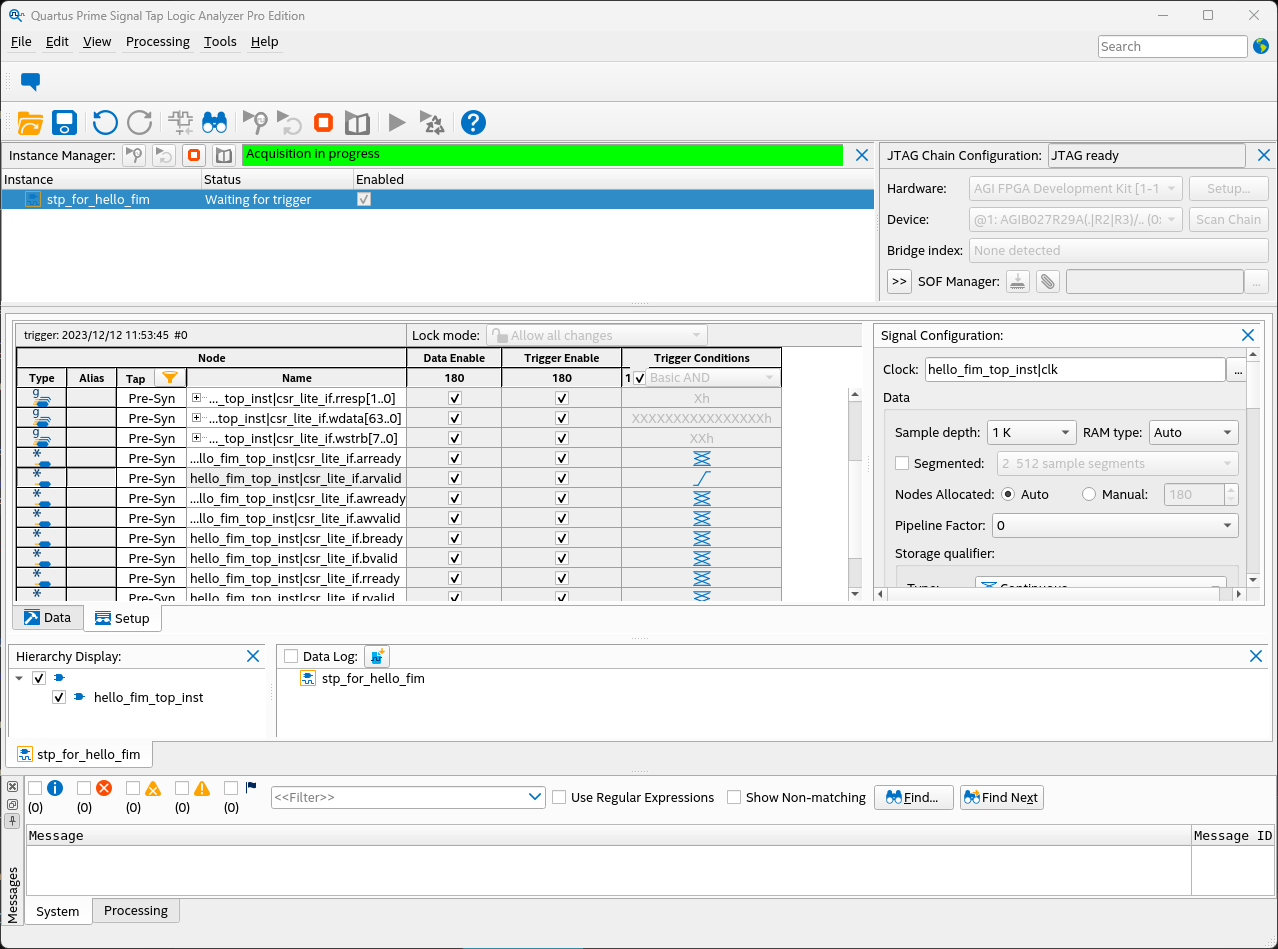Enable the Data Log checkbox
The image size is (1278, 949).
[x=291, y=657]
